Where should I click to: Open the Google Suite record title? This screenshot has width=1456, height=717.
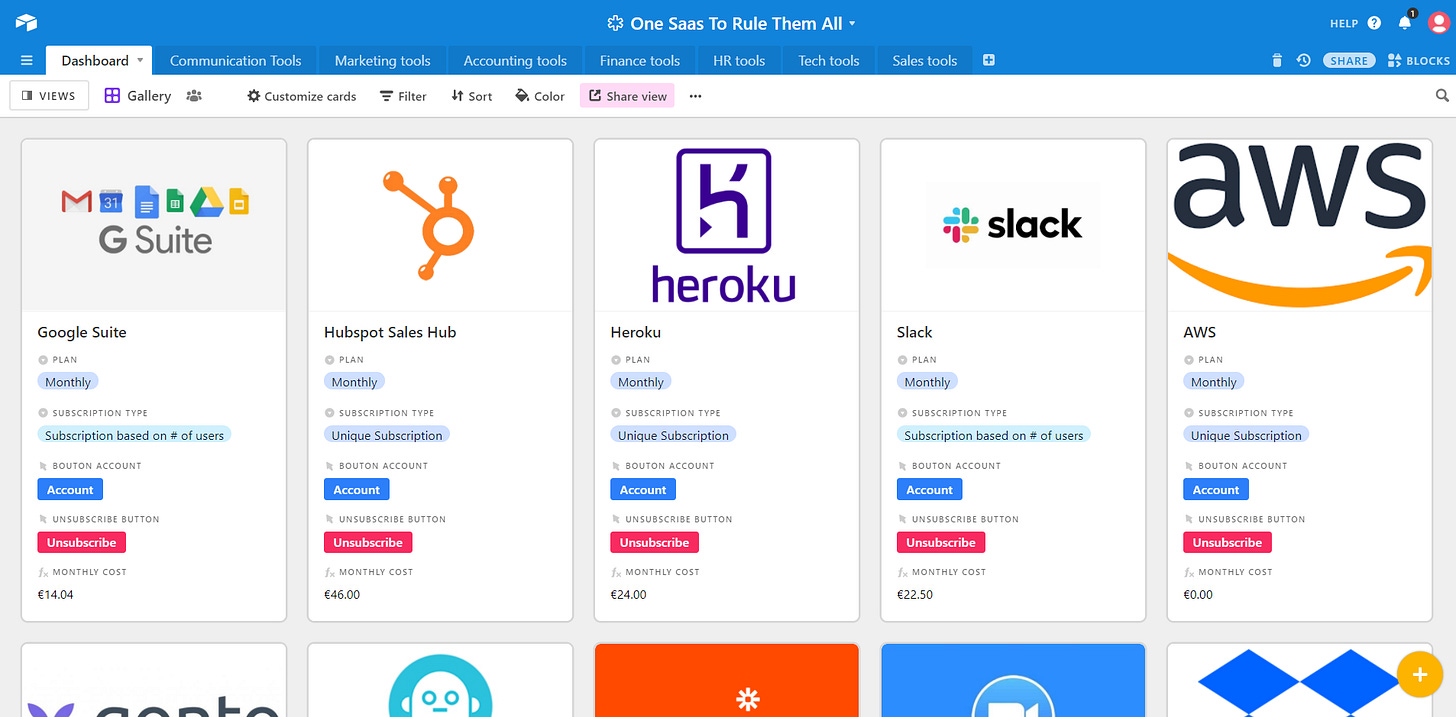[x=82, y=332]
